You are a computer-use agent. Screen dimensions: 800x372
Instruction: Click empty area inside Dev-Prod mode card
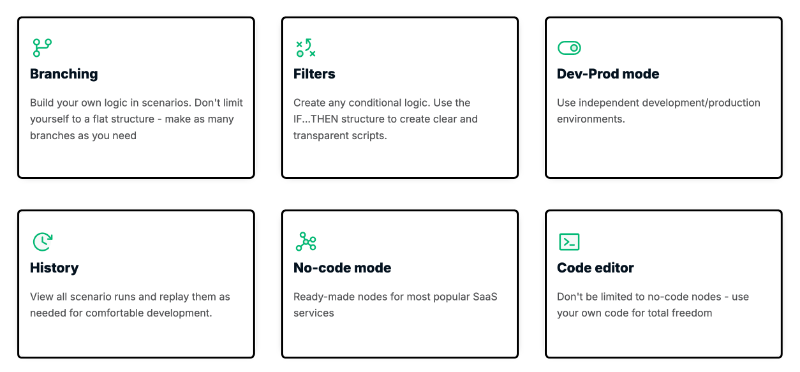(x=663, y=153)
